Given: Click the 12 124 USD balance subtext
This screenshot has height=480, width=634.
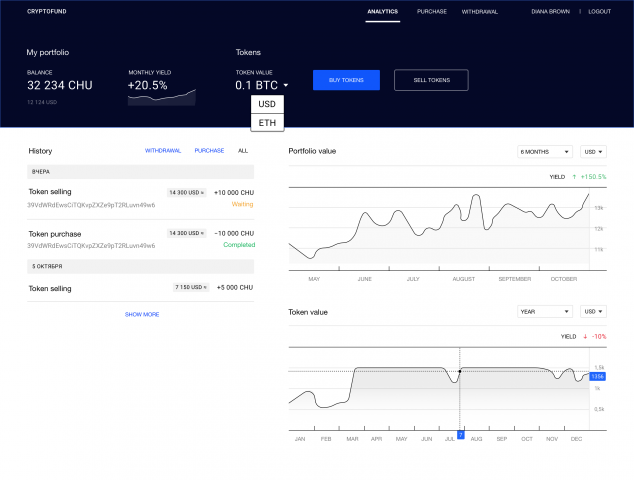Looking at the screenshot, I should [42, 102].
